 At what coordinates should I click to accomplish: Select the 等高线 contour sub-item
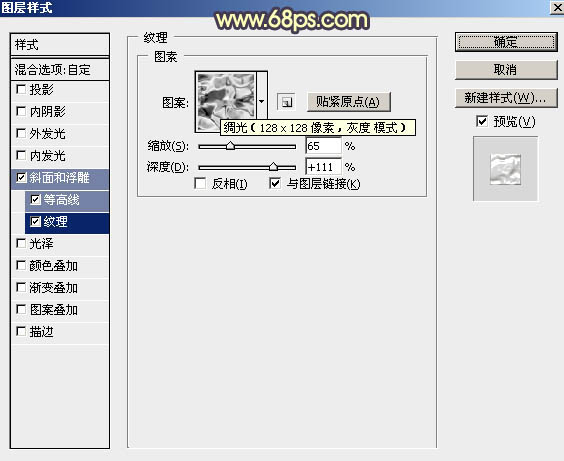[x=67, y=200]
